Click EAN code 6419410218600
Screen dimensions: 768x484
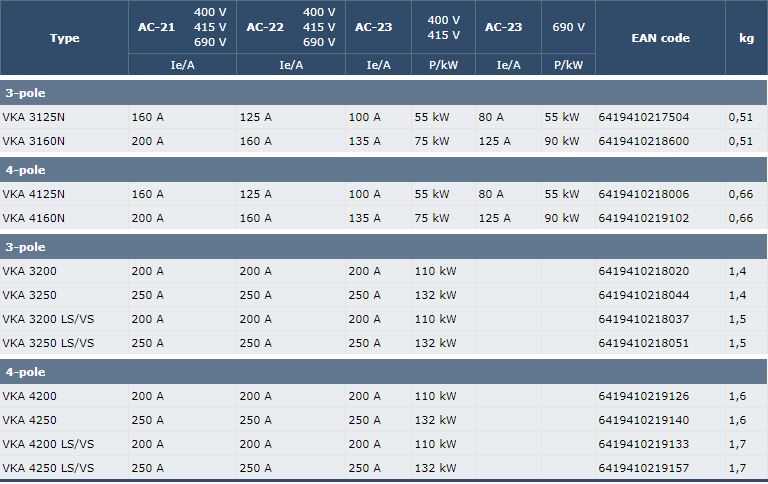pyautogui.click(x=643, y=141)
